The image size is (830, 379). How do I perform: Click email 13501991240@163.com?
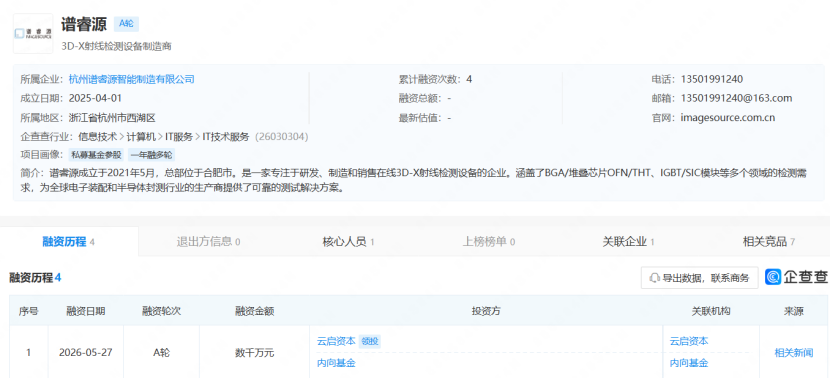pyautogui.click(x=736, y=98)
